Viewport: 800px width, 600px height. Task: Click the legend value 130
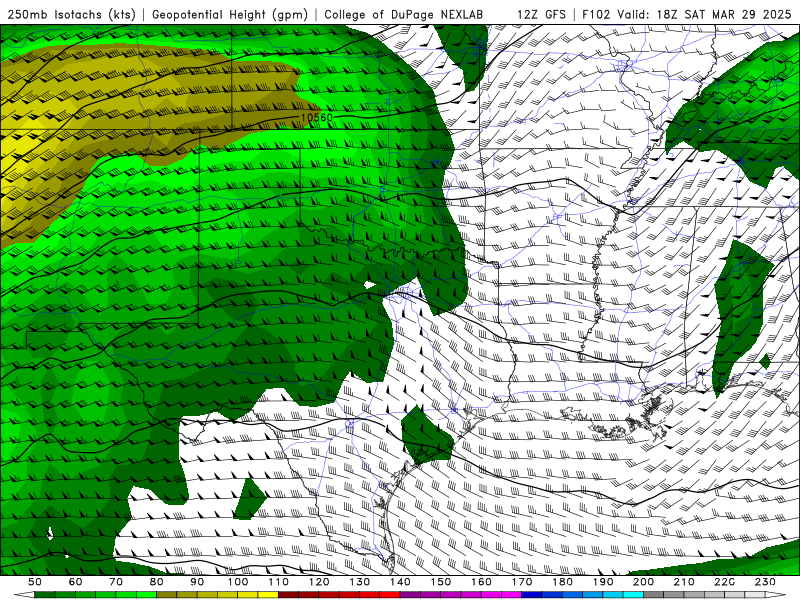click(360, 582)
